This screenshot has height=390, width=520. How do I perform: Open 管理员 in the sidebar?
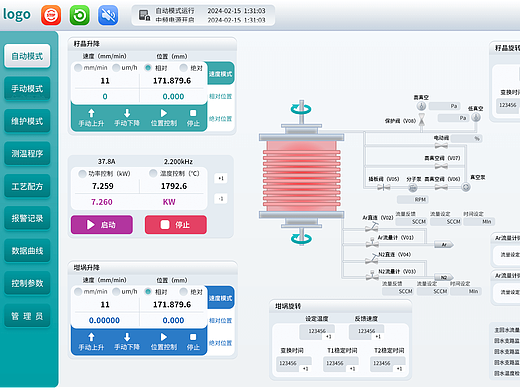27,316
